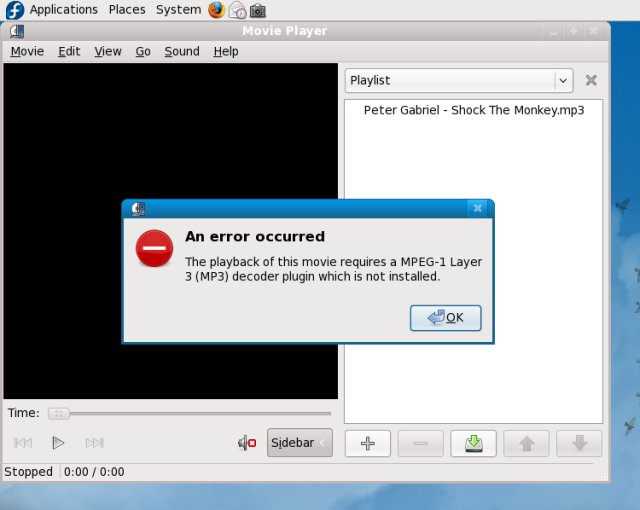The width and height of the screenshot is (640, 510).
Task: Remove the selected playlist entry
Action: pyautogui.click(x=420, y=443)
